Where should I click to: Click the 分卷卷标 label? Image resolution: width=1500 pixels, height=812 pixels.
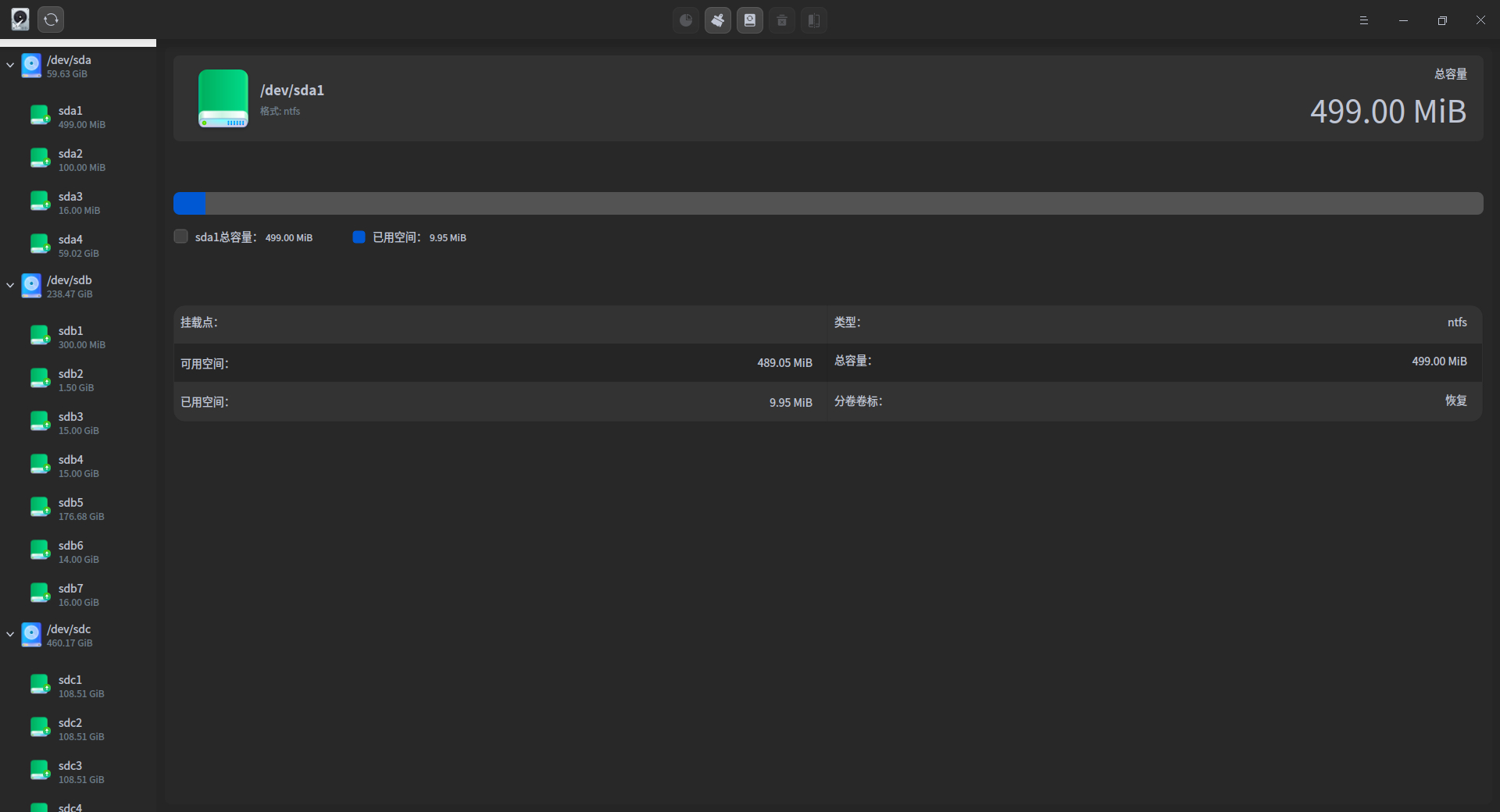(858, 401)
